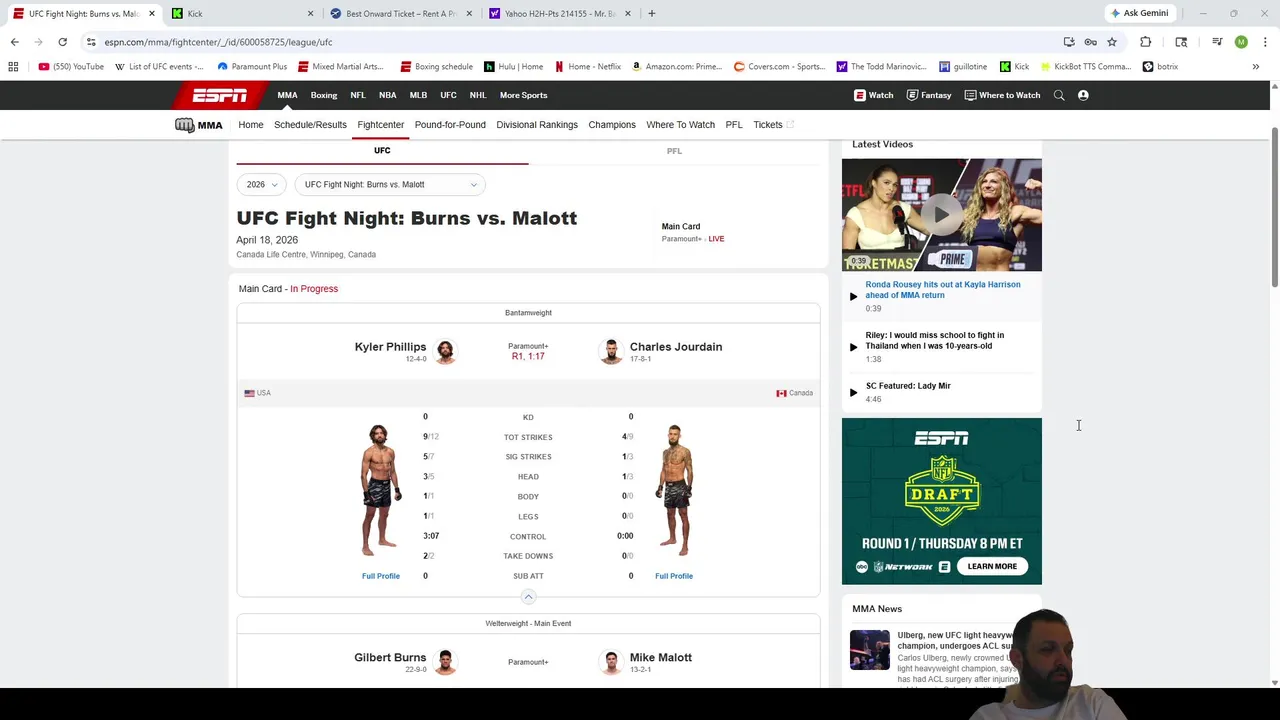Play the Ronda Rousey video thumbnail
Viewport: 1280px width, 720px height.
[941, 214]
